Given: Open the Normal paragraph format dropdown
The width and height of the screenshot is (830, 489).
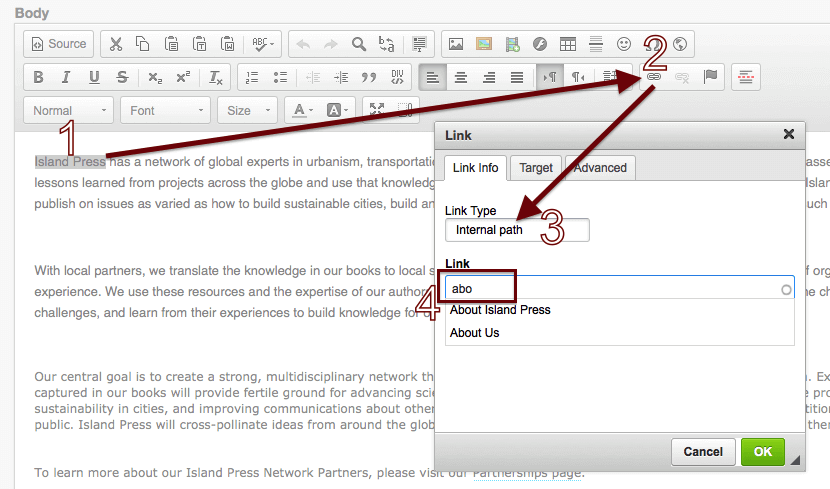Looking at the screenshot, I should click(68, 110).
